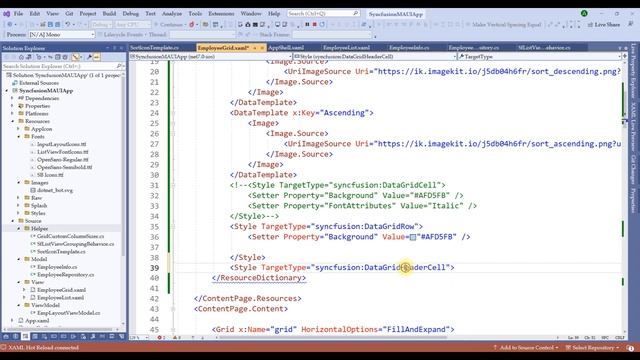Collapse the Helper folder
Image resolution: width=640 pixels, height=360 pixels.
[x=18, y=229]
